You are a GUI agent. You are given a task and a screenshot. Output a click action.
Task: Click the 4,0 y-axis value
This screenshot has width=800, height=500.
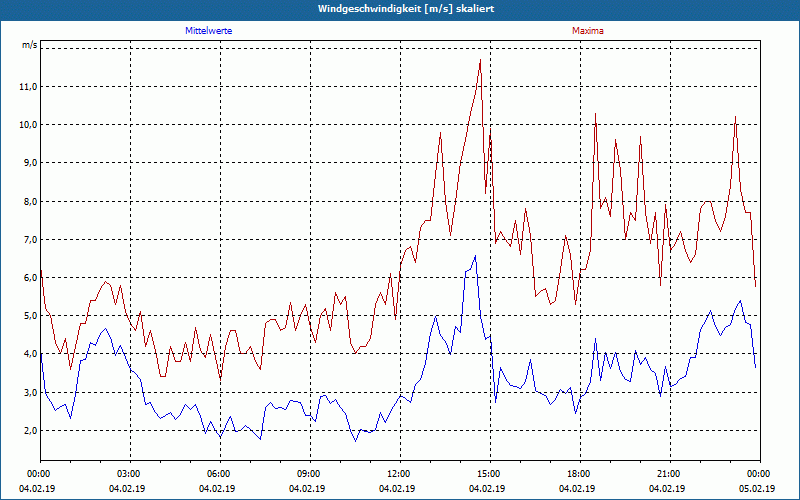point(30,354)
